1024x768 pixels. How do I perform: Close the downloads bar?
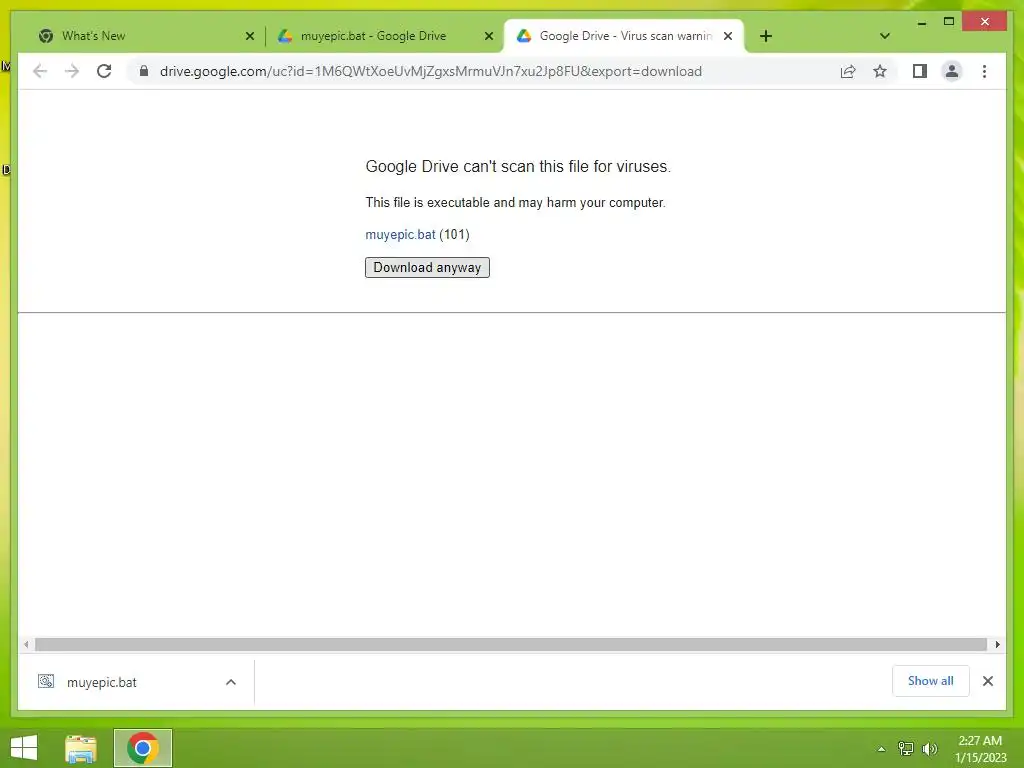(987, 681)
